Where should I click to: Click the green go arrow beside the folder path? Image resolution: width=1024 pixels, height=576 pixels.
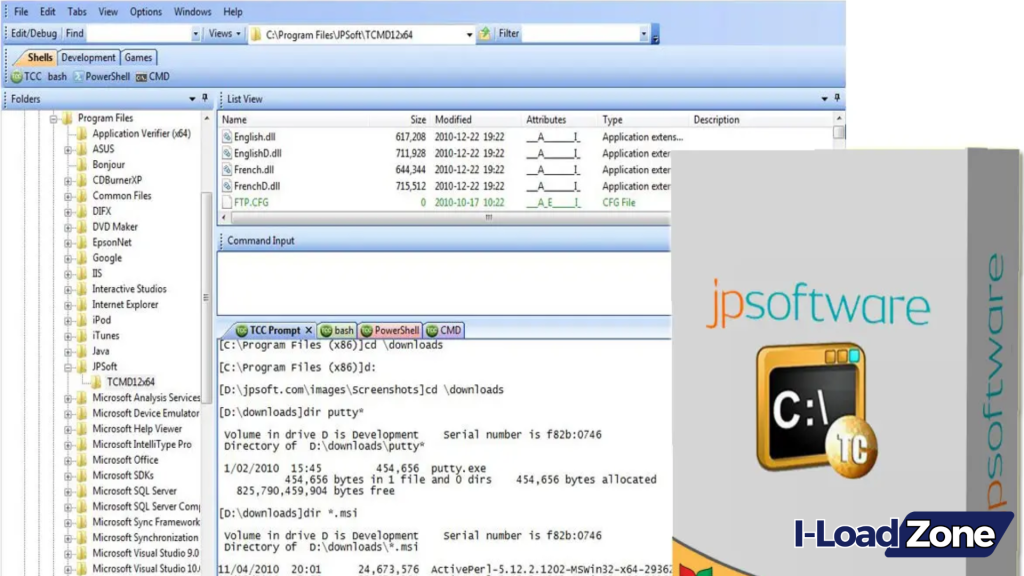click(484, 33)
